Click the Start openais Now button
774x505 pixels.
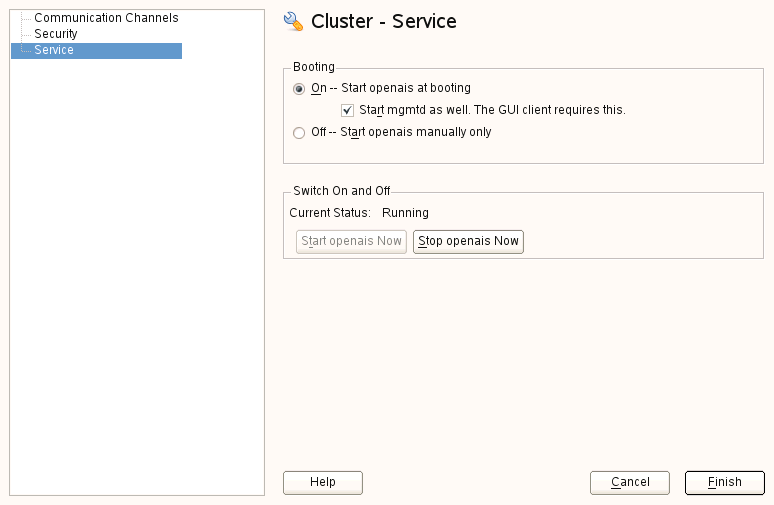351,241
